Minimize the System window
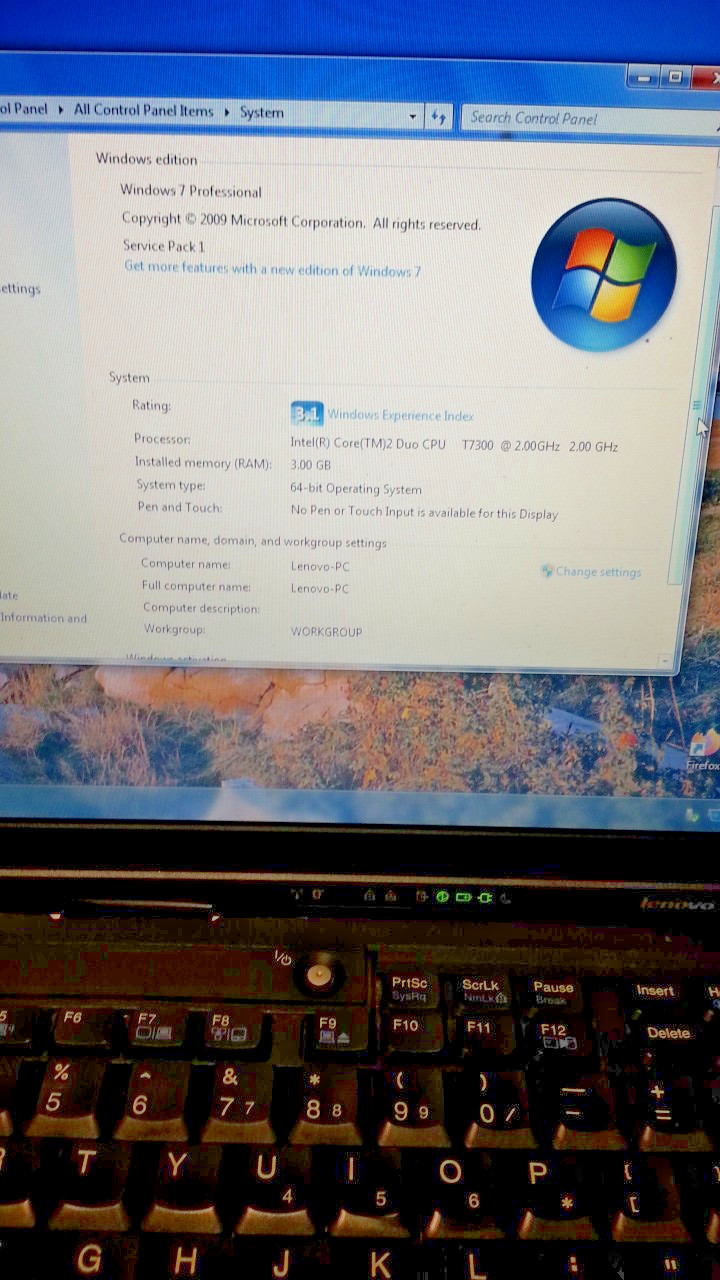This screenshot has width=720, height=1280. pos(644,77)
